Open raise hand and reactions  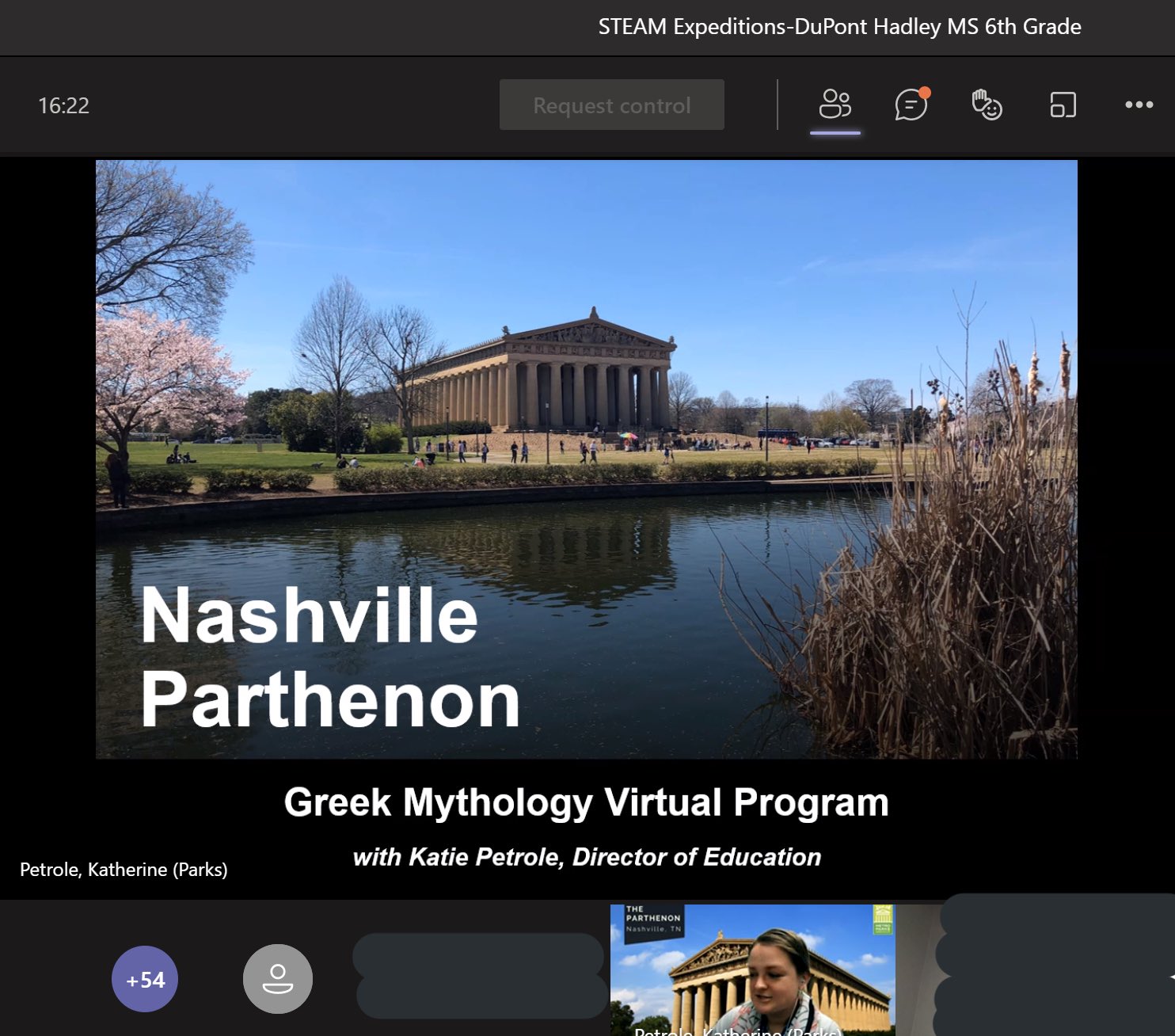[x=987, y=105]
